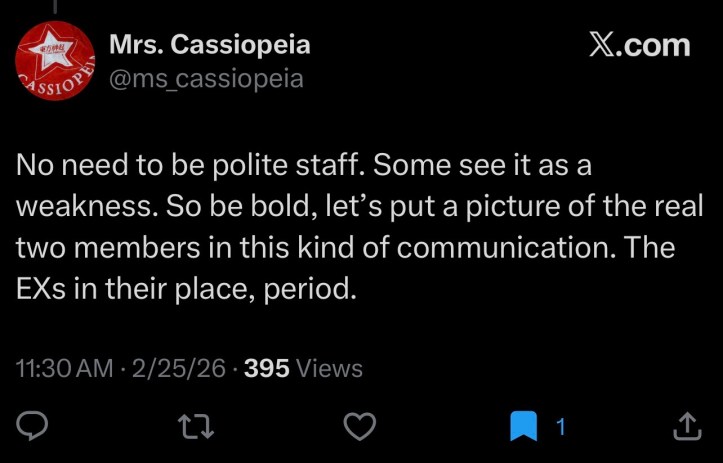
Task: Click the white star in the avatar
Action: coord(54,52)
